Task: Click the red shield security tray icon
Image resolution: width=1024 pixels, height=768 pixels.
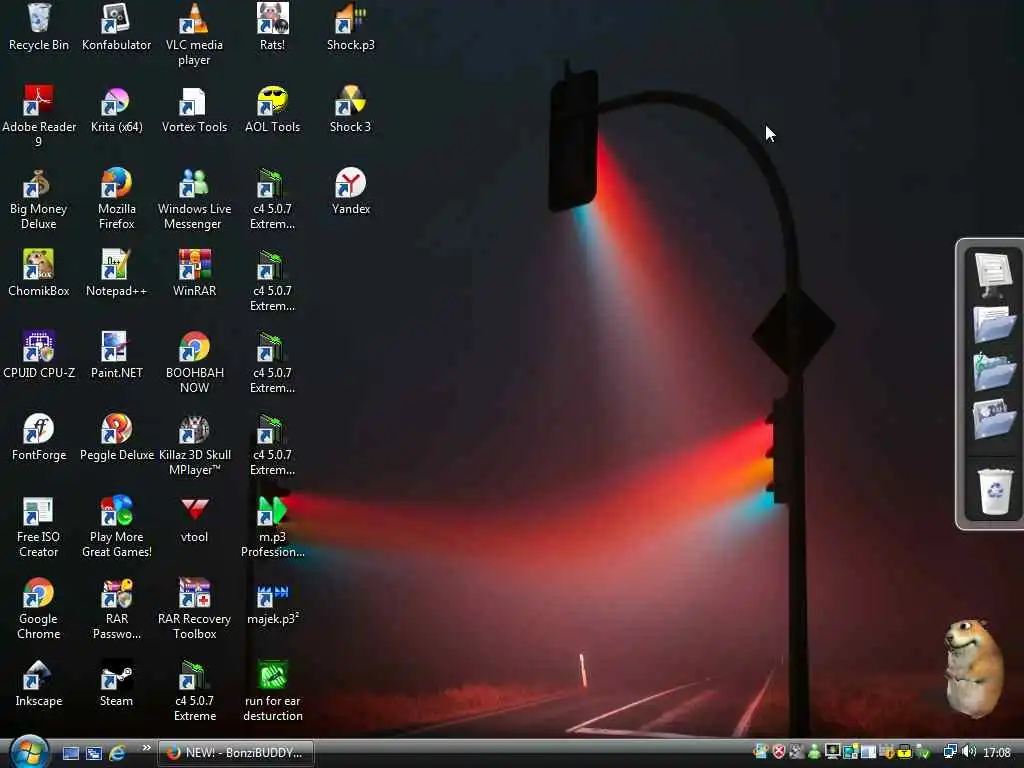Action: point(778,752)
